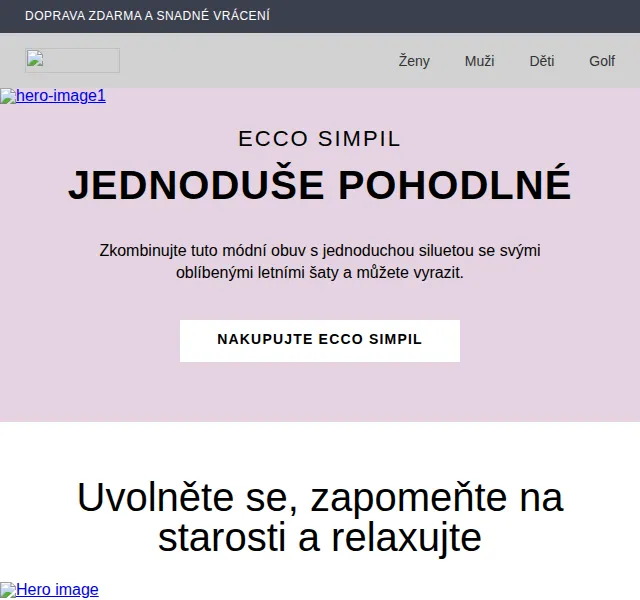Follow the hero-image1 link
Screen dimensions: 640x600
(53, 96)
